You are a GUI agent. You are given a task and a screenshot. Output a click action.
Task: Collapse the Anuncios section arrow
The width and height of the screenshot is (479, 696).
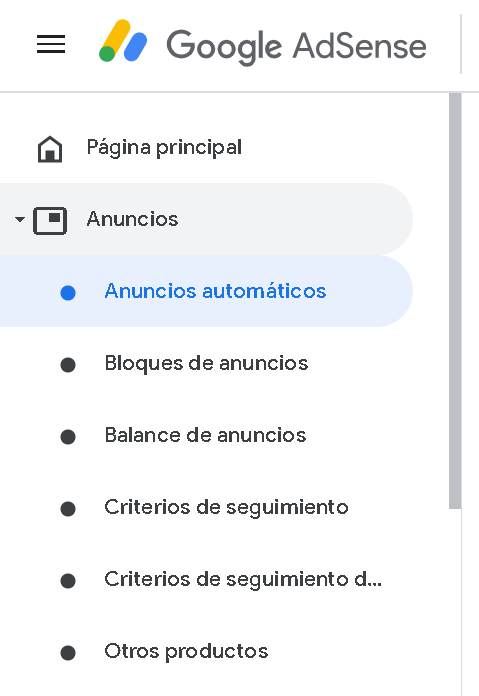20,219
